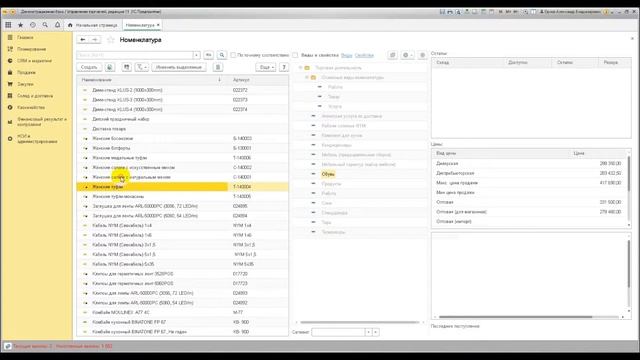Add Номенклатура to favorites with star outline
Screen dimensions: 640x360
click(x=111, y=40)
